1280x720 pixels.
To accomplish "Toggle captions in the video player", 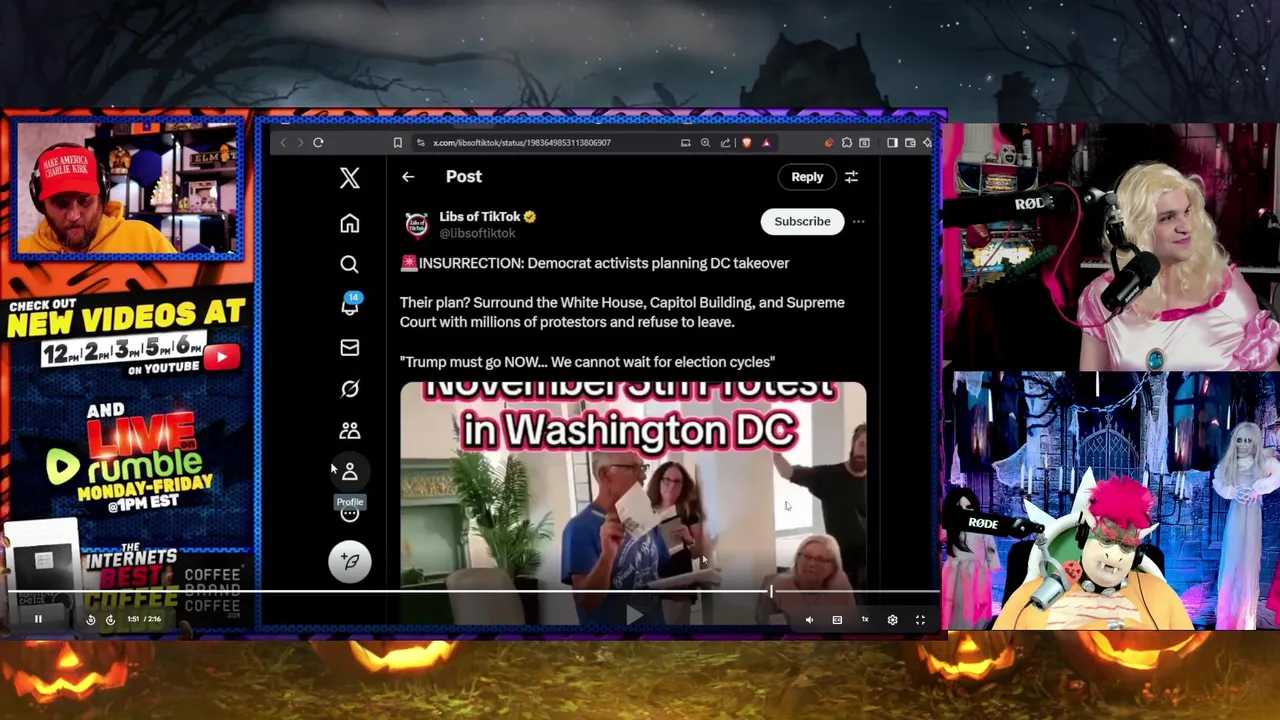I will pos(837,620).
